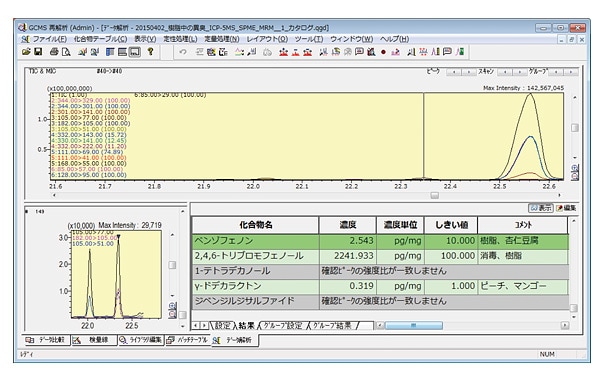Click the 濃度 column header
The width and height of the screenshot is (602, 370).
pyautogui.click(x=347, y=225)
